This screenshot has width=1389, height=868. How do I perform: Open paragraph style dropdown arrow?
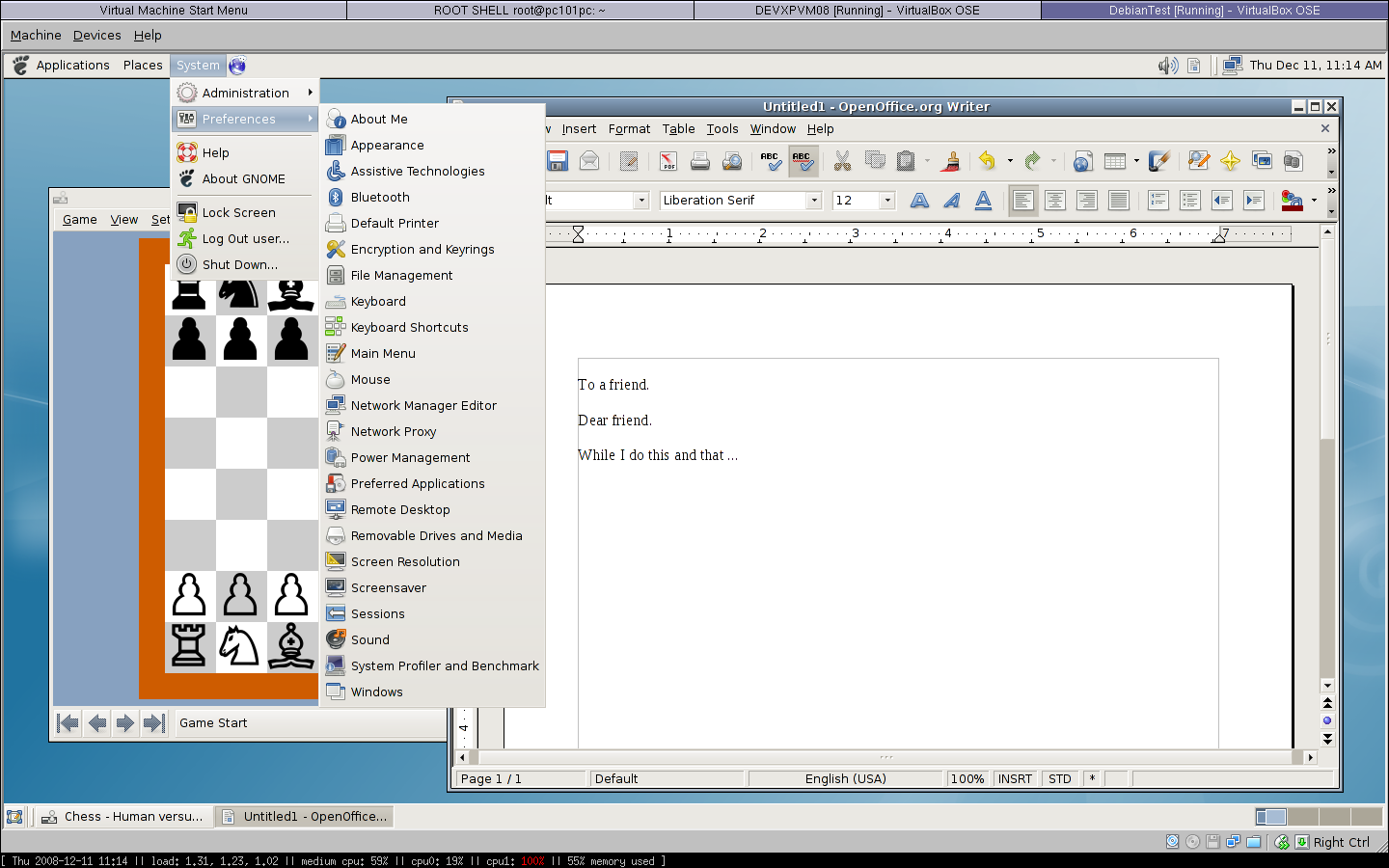click(x=641, y=201)
